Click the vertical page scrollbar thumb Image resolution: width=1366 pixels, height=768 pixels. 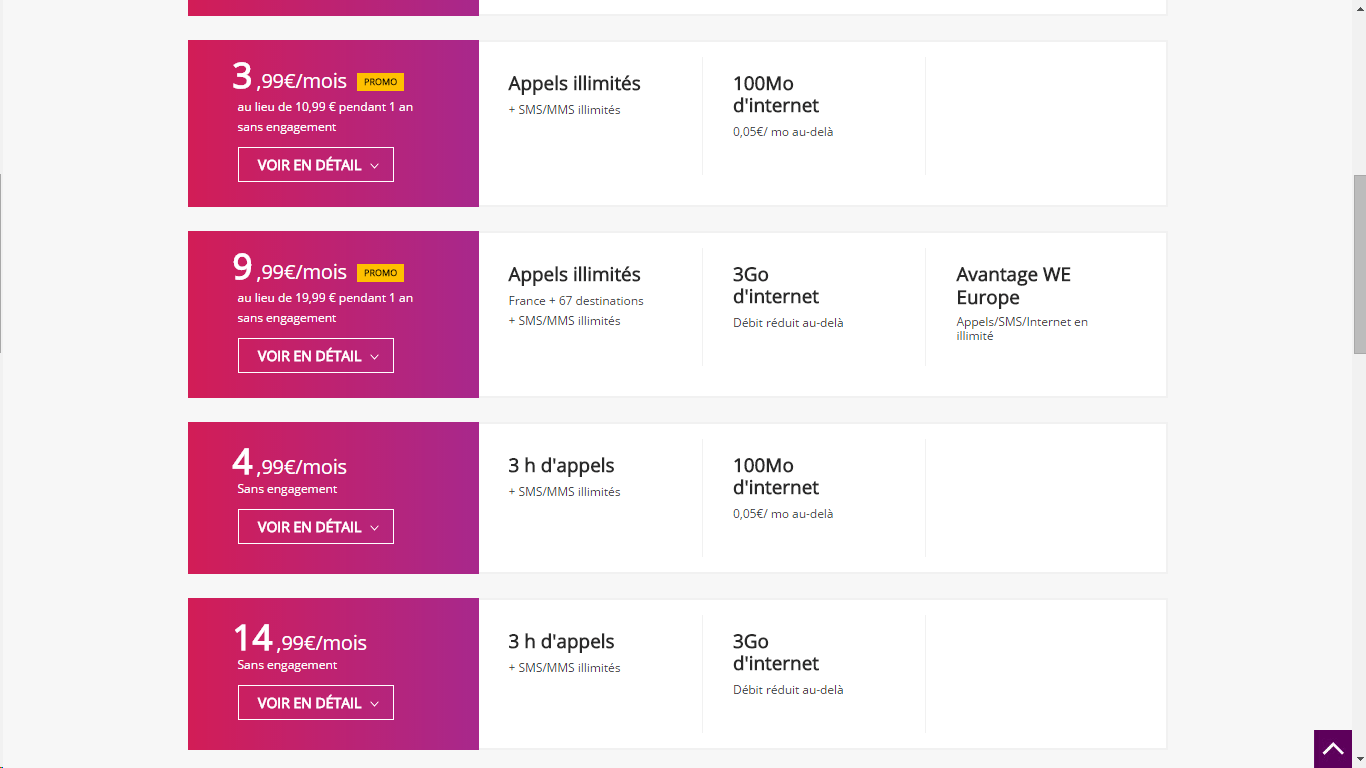pos(1359,264)
